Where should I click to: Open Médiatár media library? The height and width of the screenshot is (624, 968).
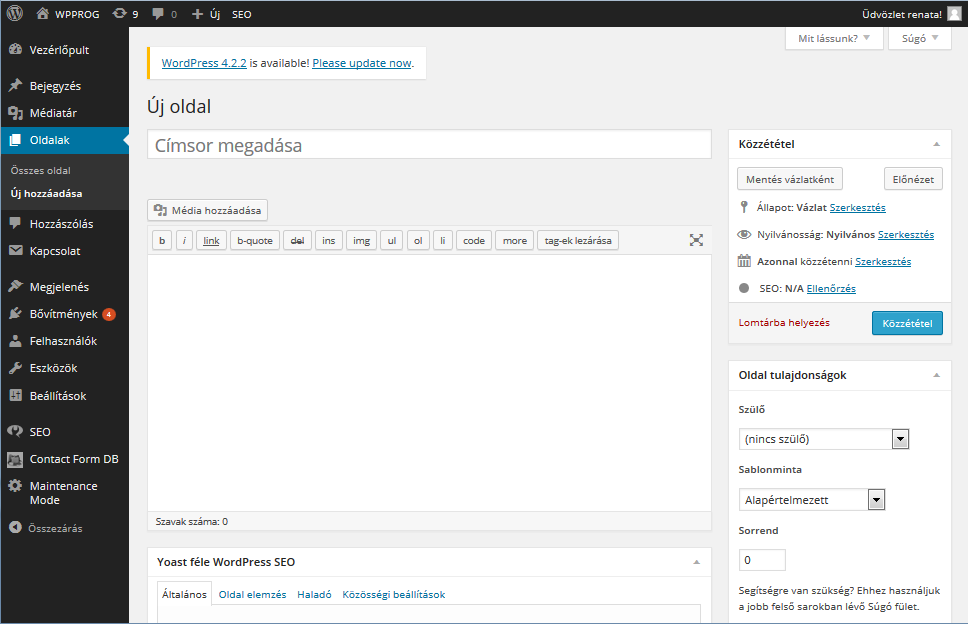point(53,113)
